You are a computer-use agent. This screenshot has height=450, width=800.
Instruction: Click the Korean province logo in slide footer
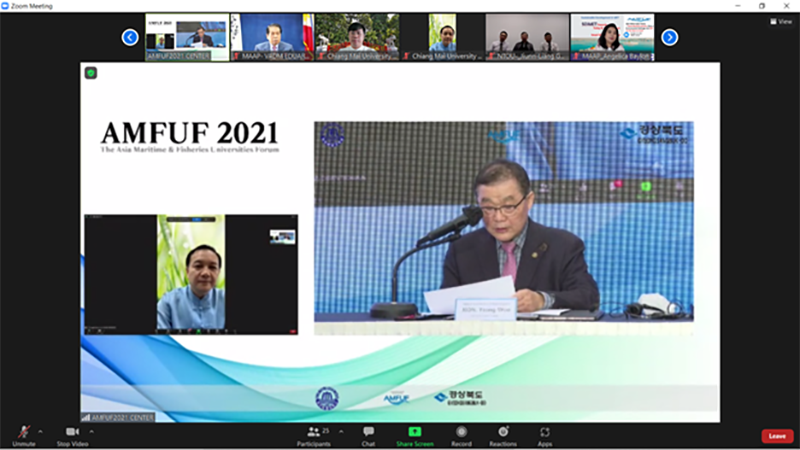460,398
